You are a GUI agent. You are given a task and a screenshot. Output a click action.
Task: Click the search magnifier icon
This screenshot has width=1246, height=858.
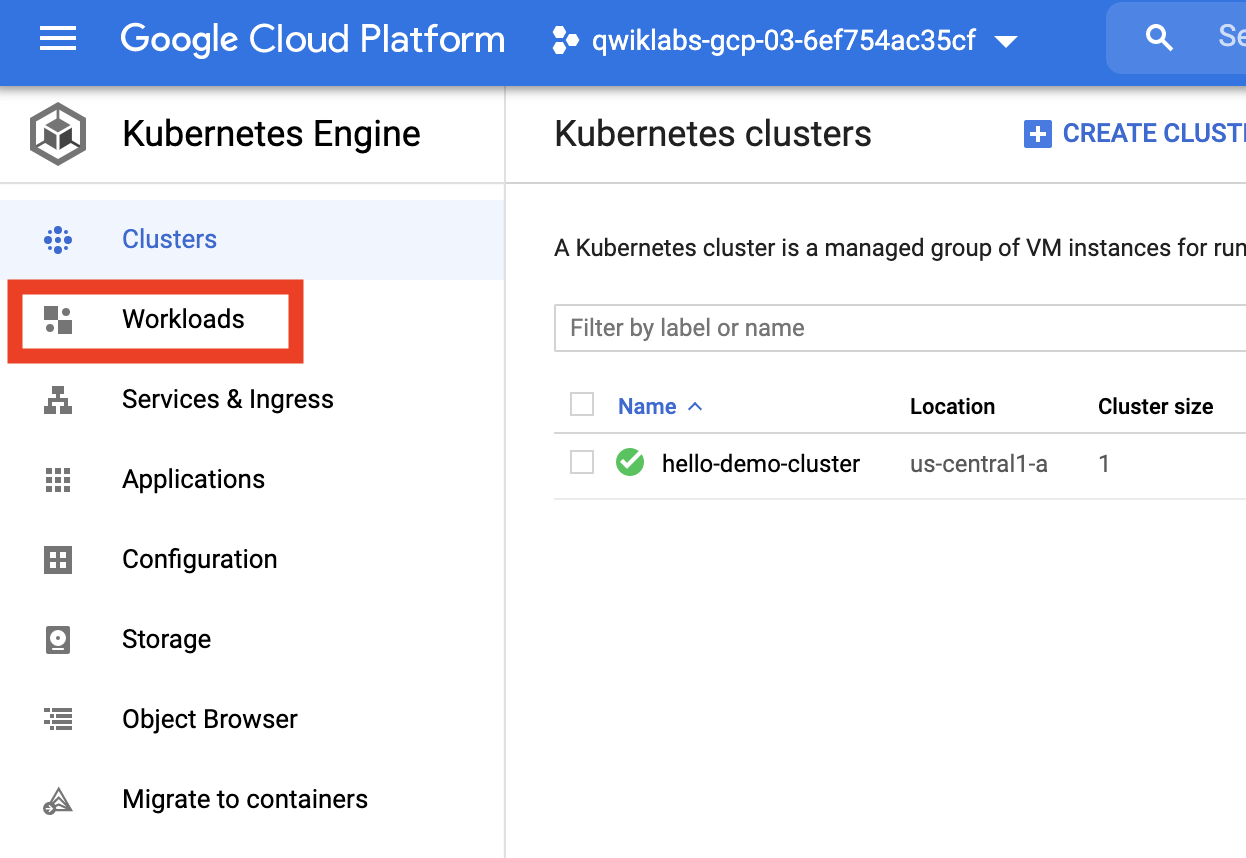click(1159, 38)
